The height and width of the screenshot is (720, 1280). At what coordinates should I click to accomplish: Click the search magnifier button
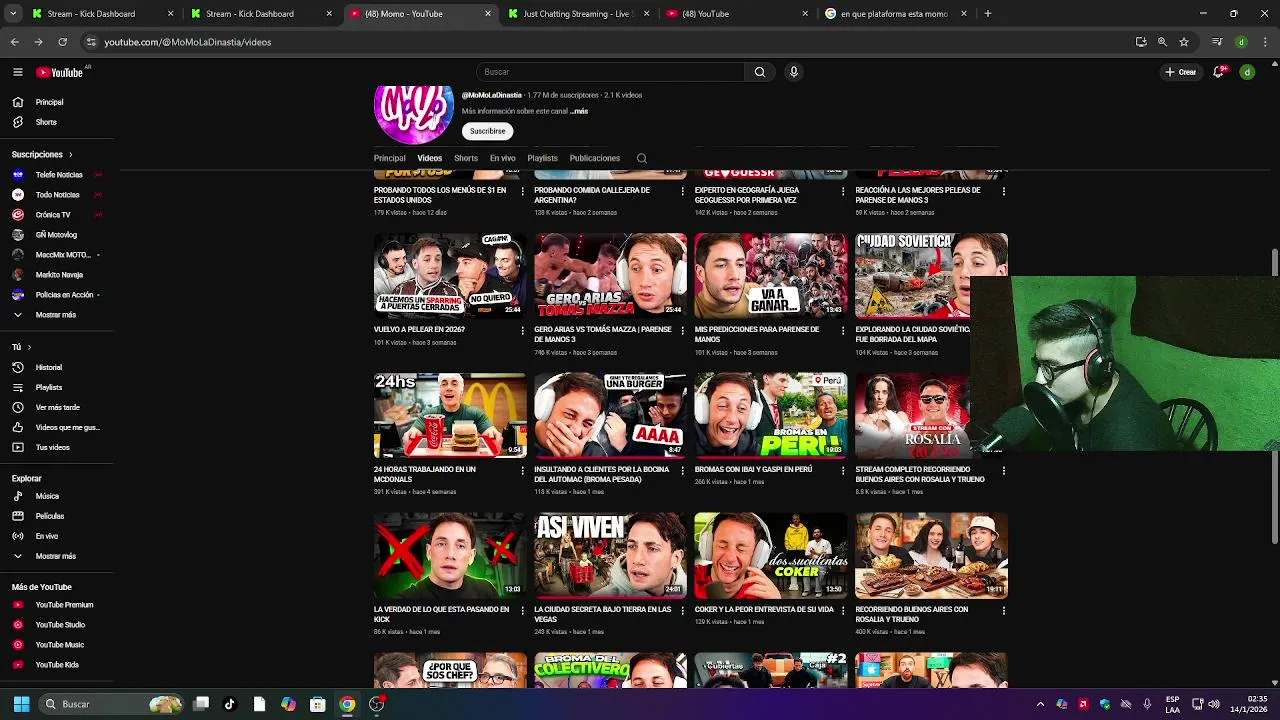tap(760, 72)
